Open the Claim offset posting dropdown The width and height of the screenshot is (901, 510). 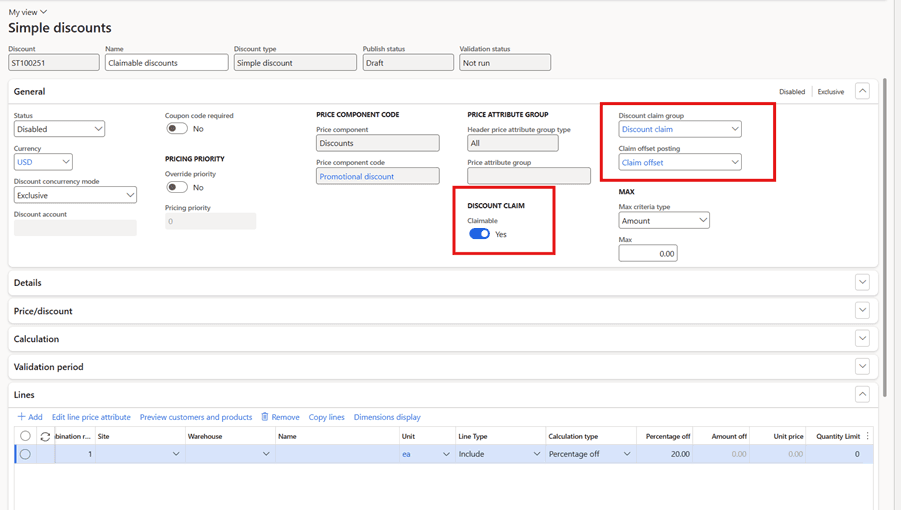tap(680, 163)
